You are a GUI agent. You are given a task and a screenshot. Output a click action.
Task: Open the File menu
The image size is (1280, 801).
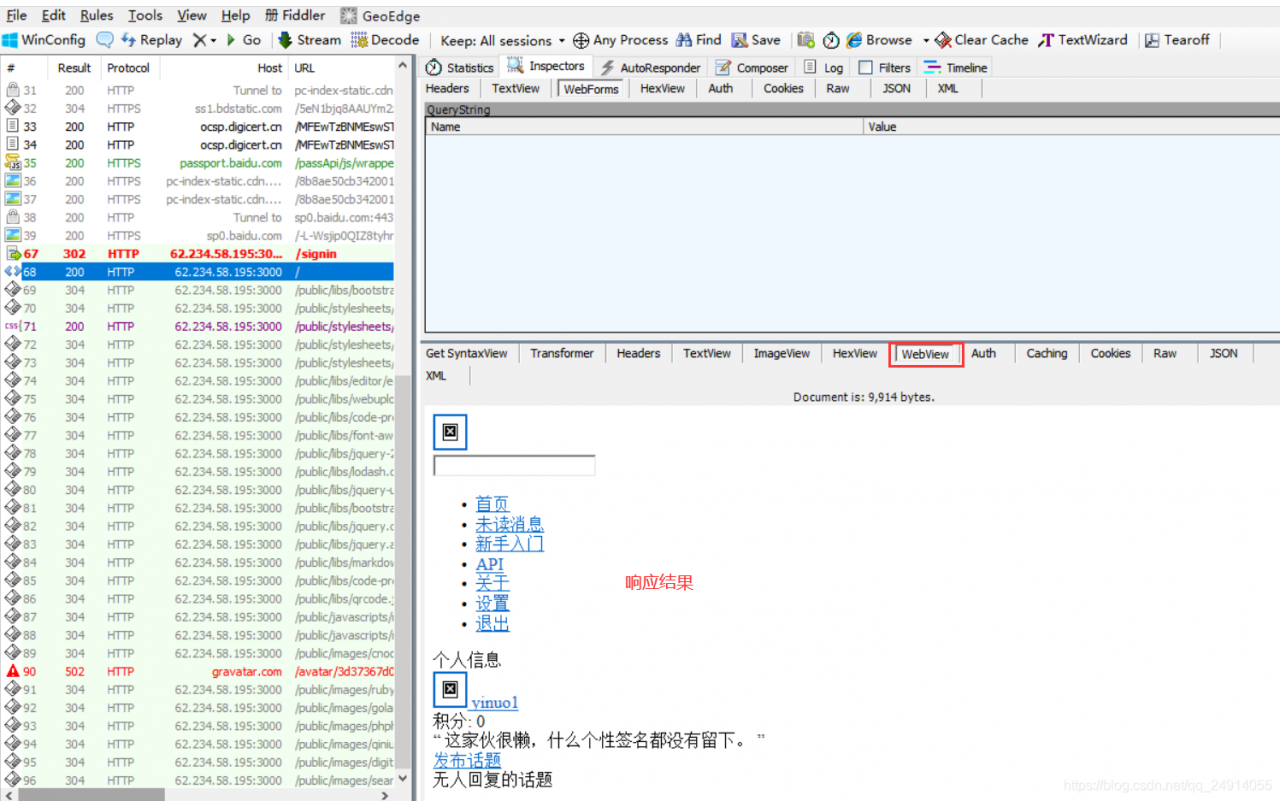point(17,15)
